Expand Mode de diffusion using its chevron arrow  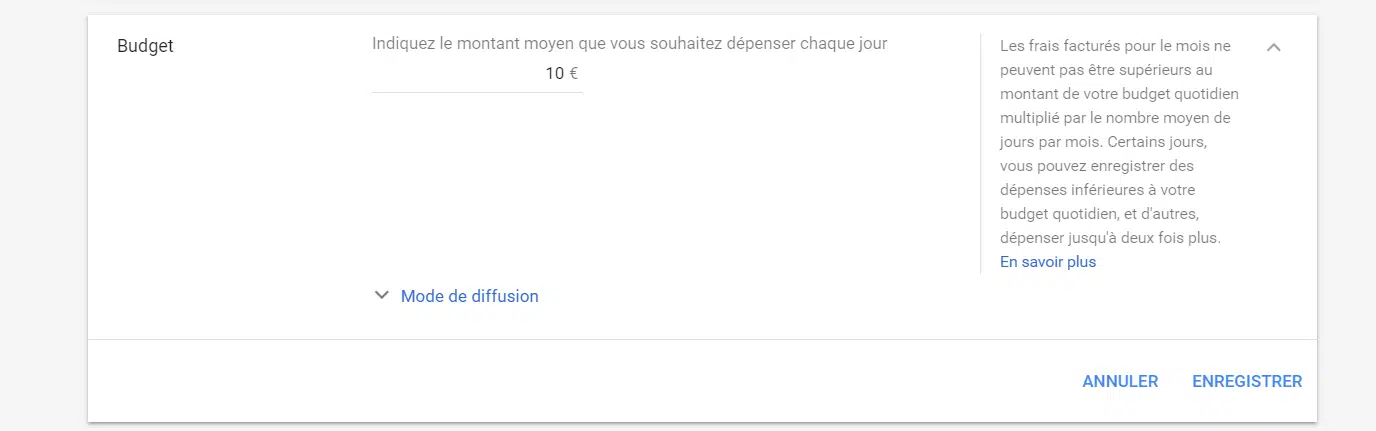coord(381,296)
